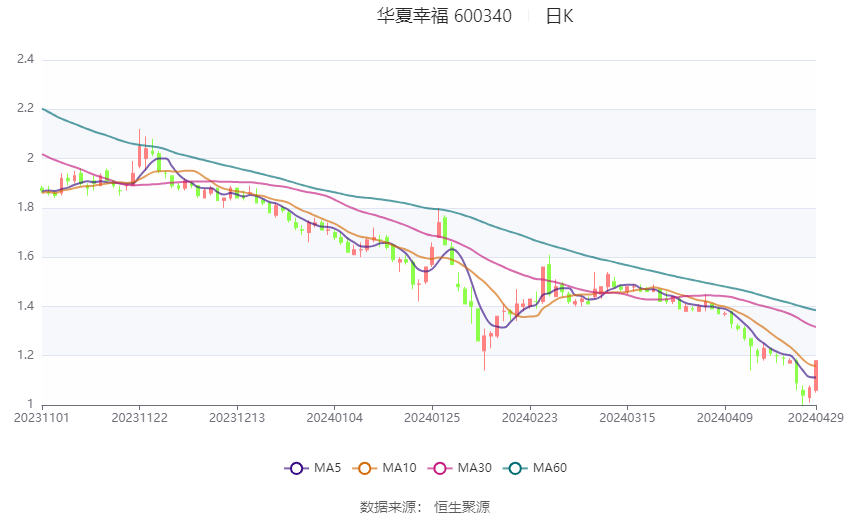Click x-axis date label 20231213
The image size is (850, 517).
(237, 418)
